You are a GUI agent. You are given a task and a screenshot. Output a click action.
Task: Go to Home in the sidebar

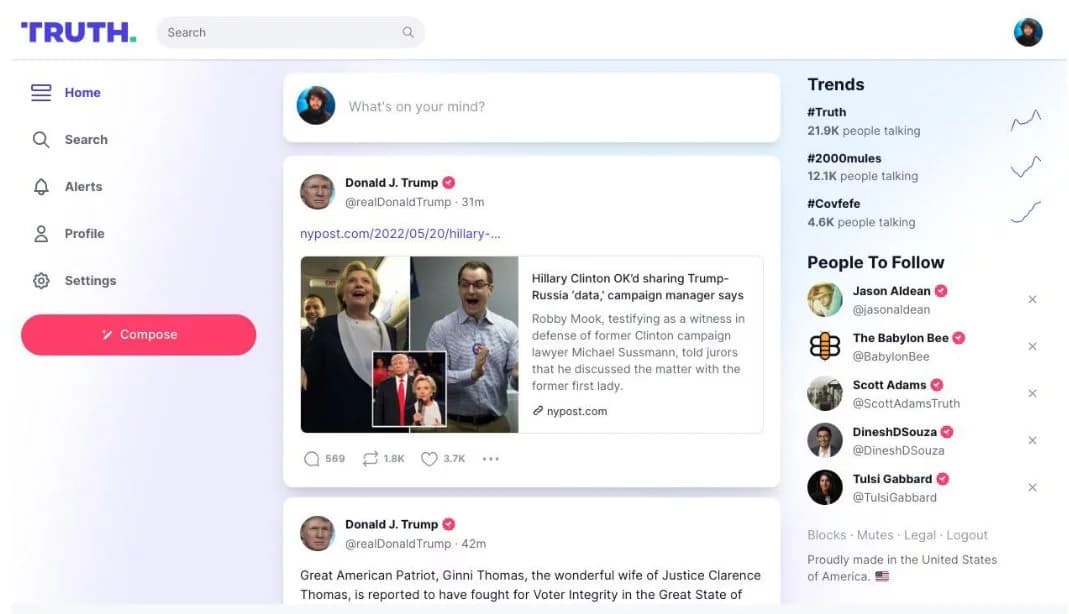pos(66,93)
